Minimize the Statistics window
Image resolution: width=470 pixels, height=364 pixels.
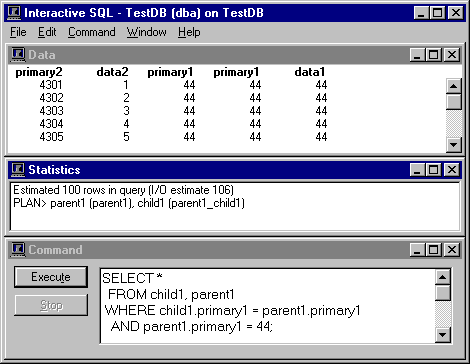point(417,170)
